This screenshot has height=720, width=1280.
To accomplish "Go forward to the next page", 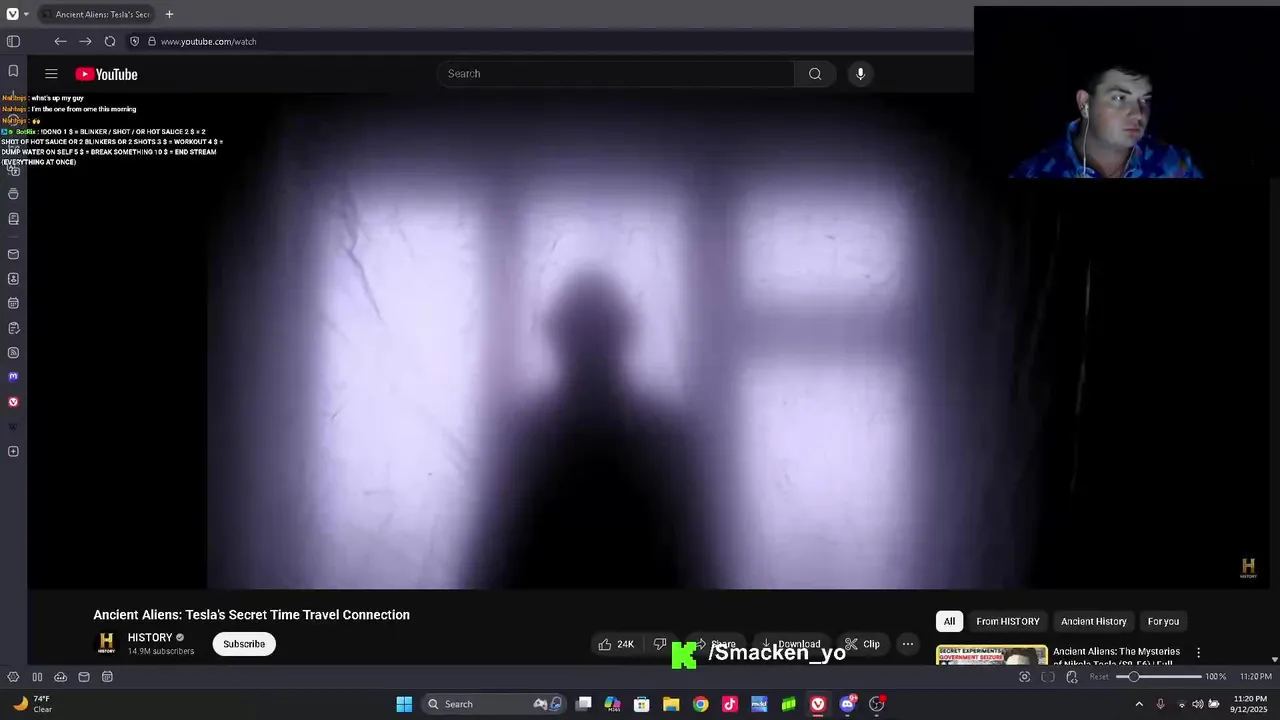I will pos(85,41).
